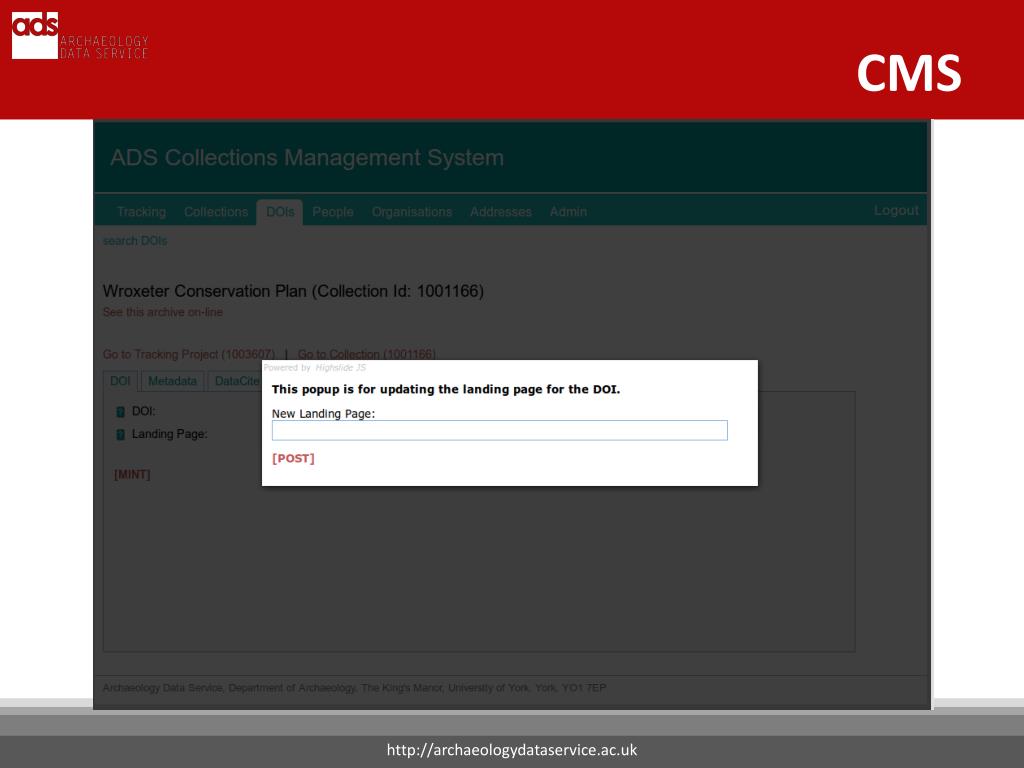Go to Collection (1001166) link
Viewport: 1024px width, 768px height.
coord(366,354)
